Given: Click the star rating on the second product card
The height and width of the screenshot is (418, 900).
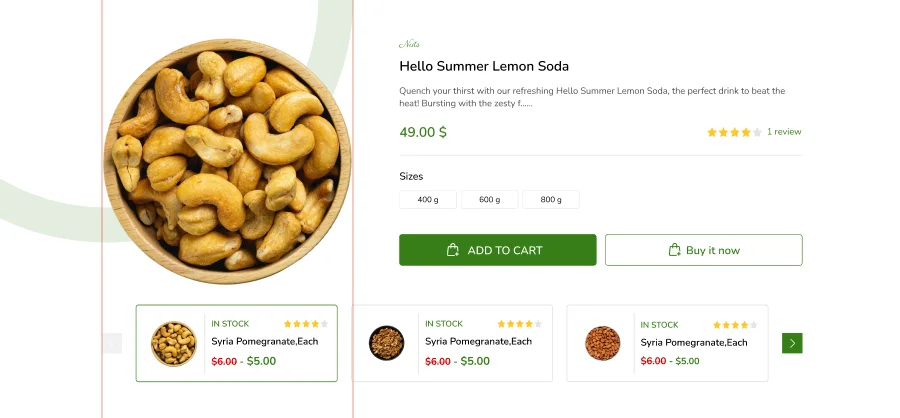Looking at the screenshot, I should tap(519, 324).
